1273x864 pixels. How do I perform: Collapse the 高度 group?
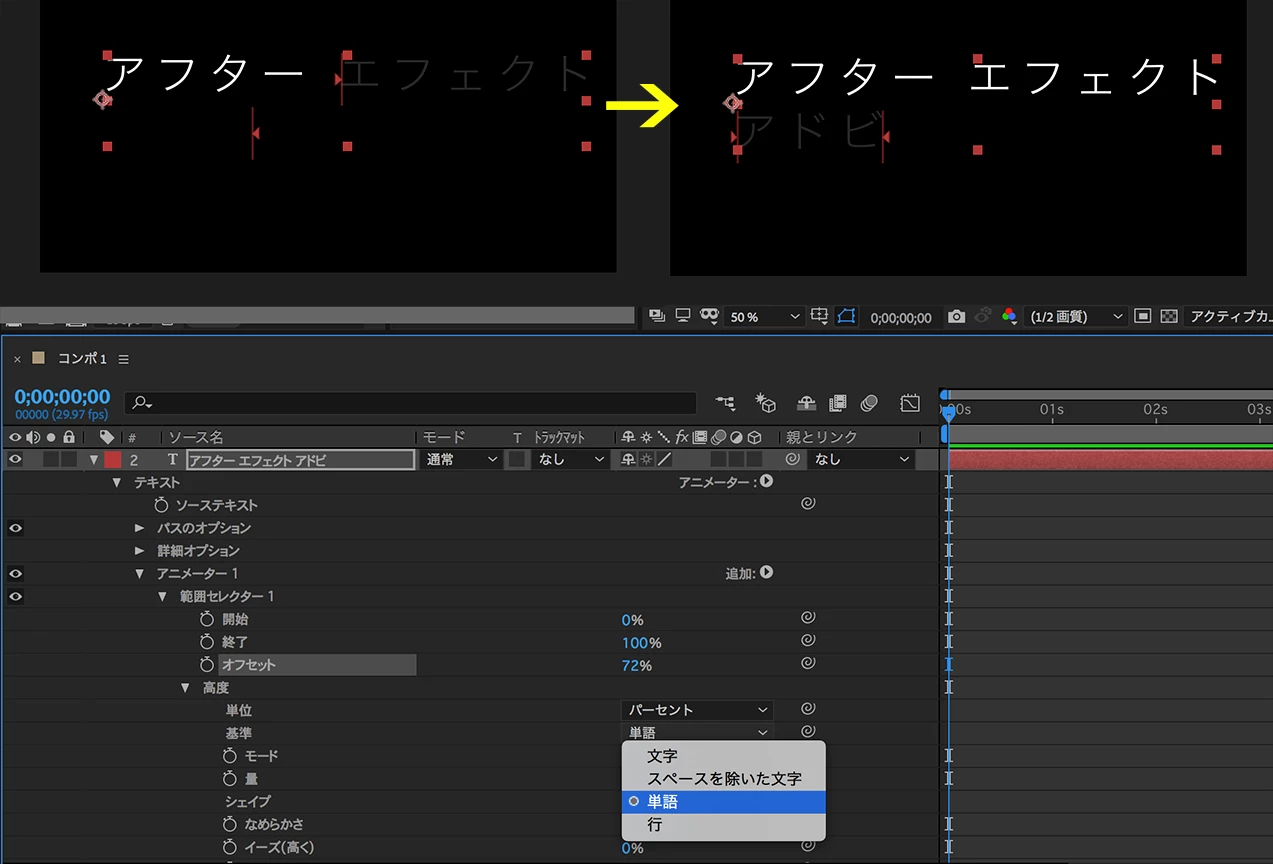185,688
